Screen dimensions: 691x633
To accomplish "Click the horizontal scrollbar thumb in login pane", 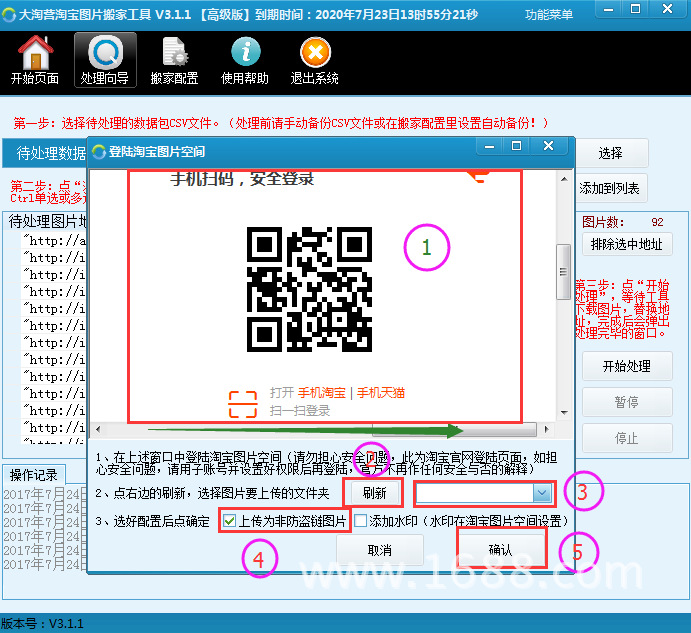I will (454, 429).
